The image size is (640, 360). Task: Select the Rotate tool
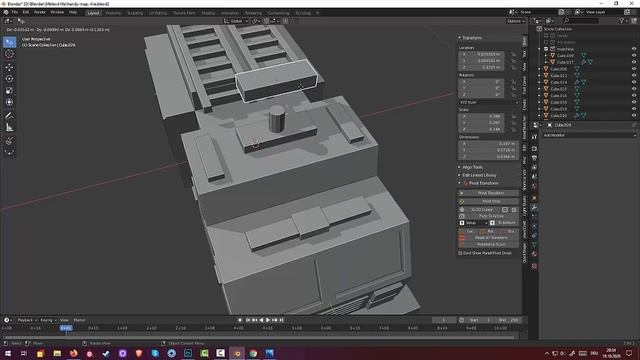(9, 79)
